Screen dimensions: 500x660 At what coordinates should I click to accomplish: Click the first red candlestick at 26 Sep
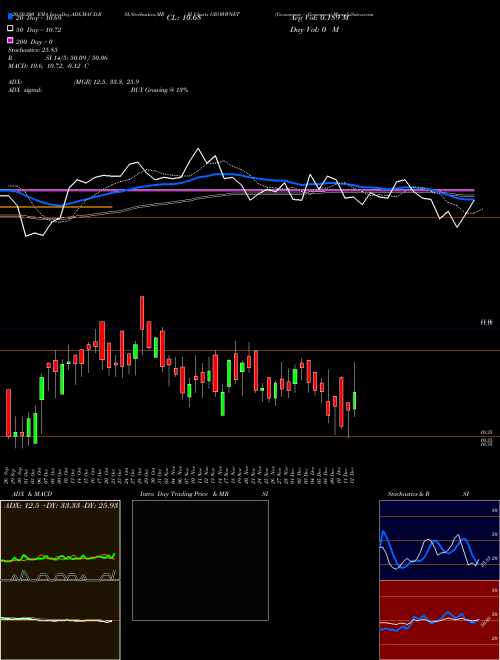pyautogui.click(x=8, y=412)
